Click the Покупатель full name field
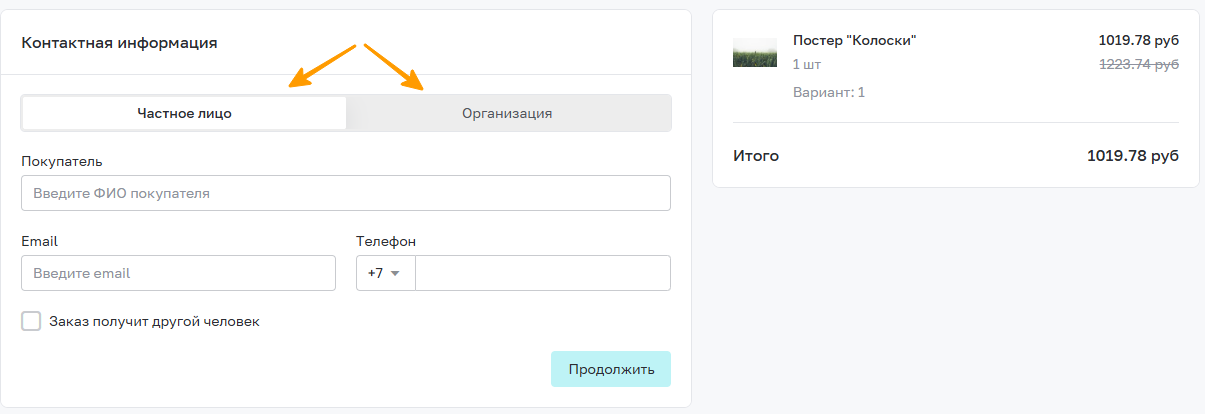This screenshot has height=414, width=1205. [346, 193]
